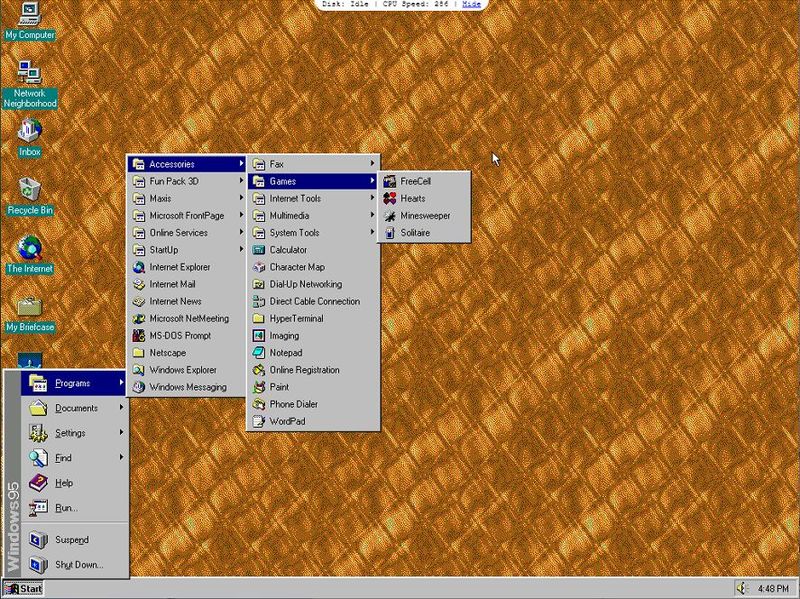Open Phone Dialer
The height and width of the screenshot is (599, 800).
point(313,404)
